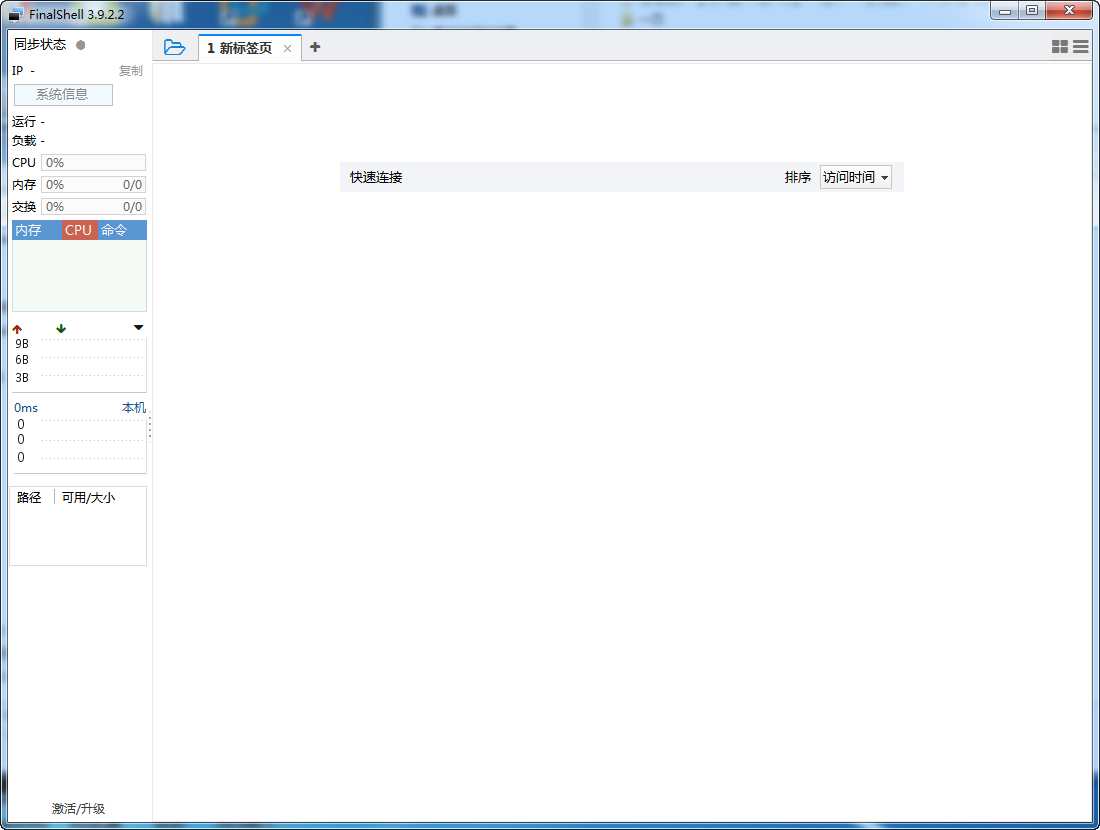Image resolution: width=1100 pixels, height=830 pixels.
Task: Click the 系统信息 button
Action: pyautogui.click(x=63, y=94)
